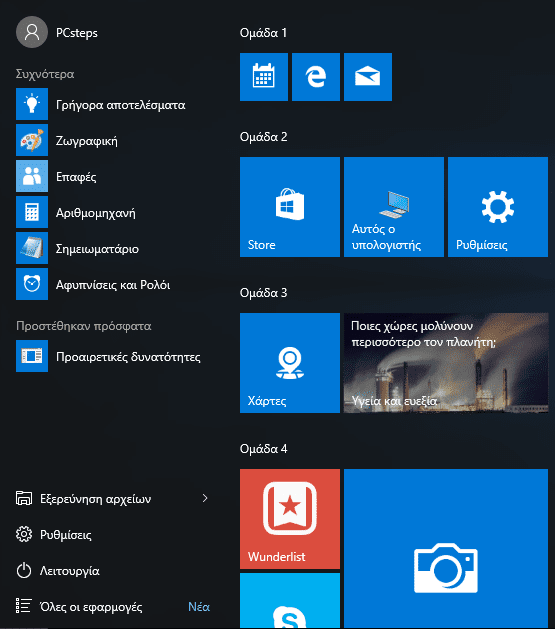Click the Αφυπνίσεις και Ρολόι clock icon
The image size is (555, 629).
pyautogui.click(x=32, y=284)
